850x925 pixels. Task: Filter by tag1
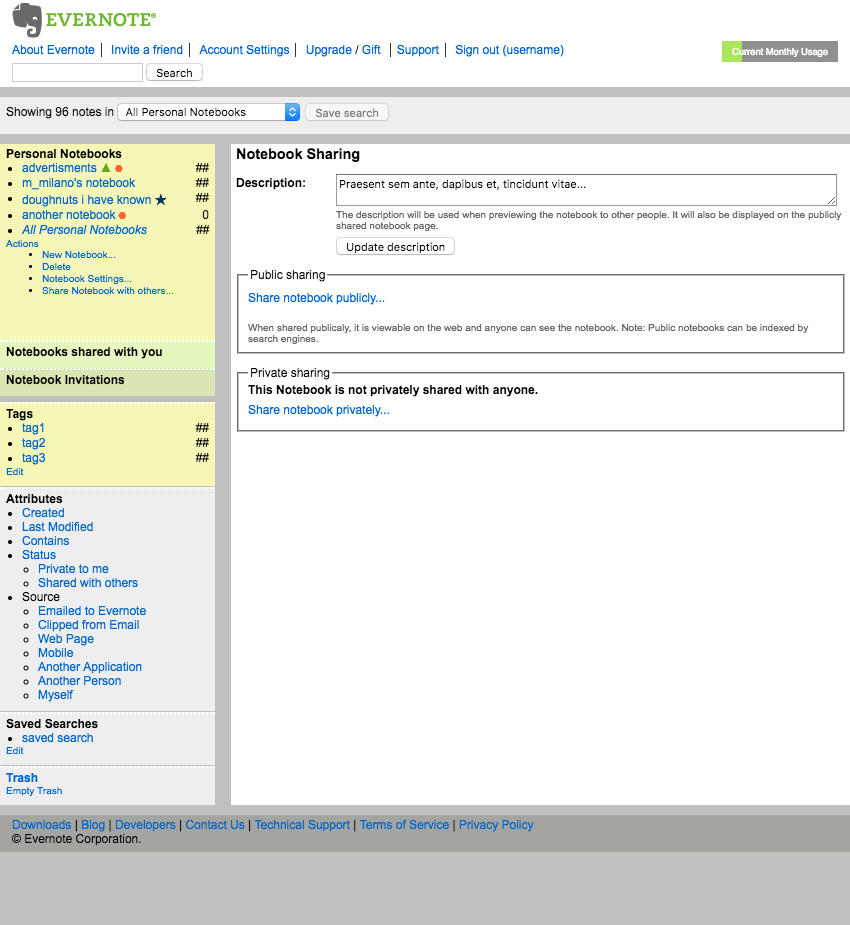point(33,428)
